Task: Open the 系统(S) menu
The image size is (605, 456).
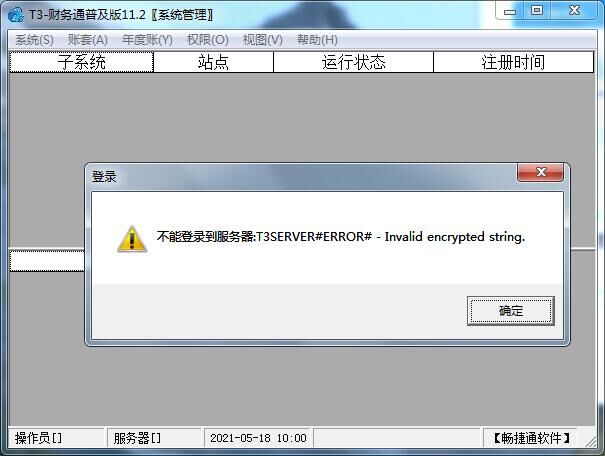Action: pos(34,40)
